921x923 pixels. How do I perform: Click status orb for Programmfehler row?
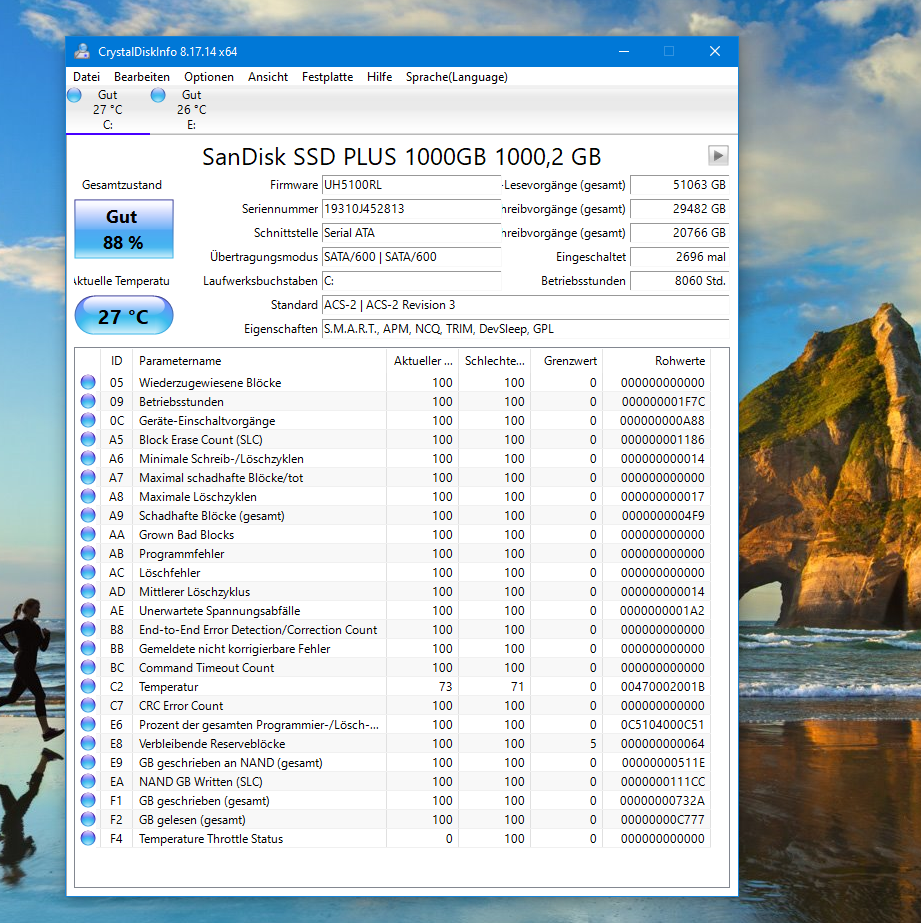click(88, 553)
